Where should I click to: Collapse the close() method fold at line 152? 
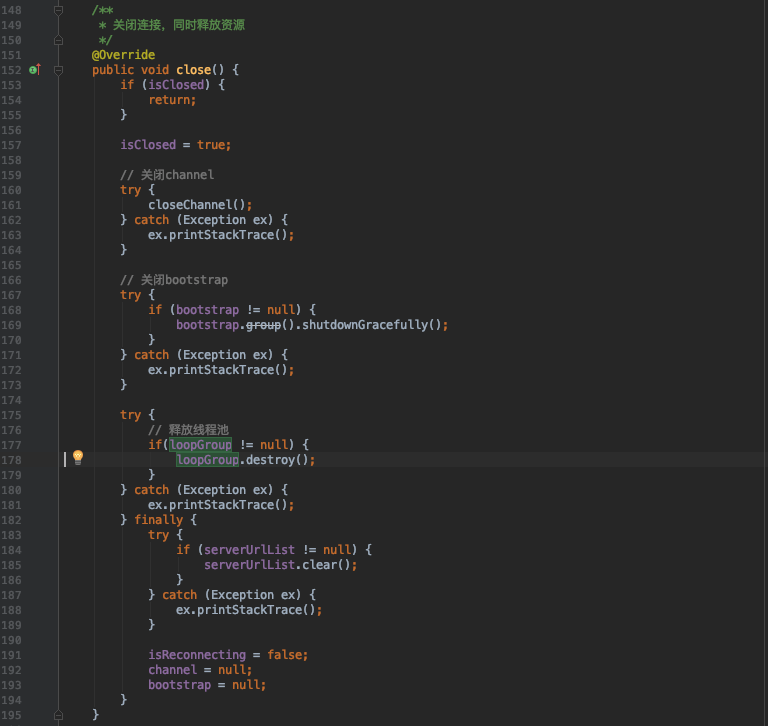coord(58,70)
